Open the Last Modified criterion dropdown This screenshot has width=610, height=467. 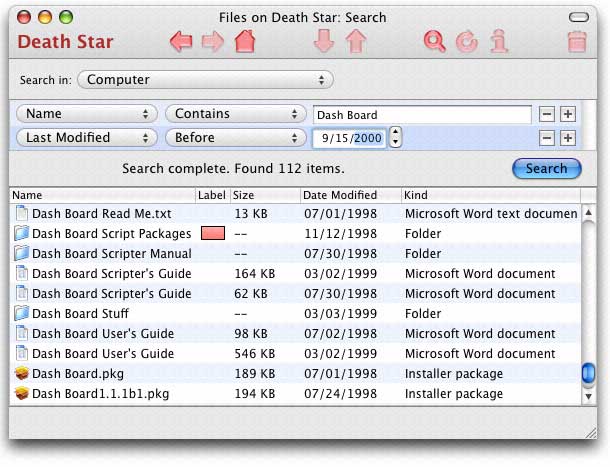coord(87,138)
